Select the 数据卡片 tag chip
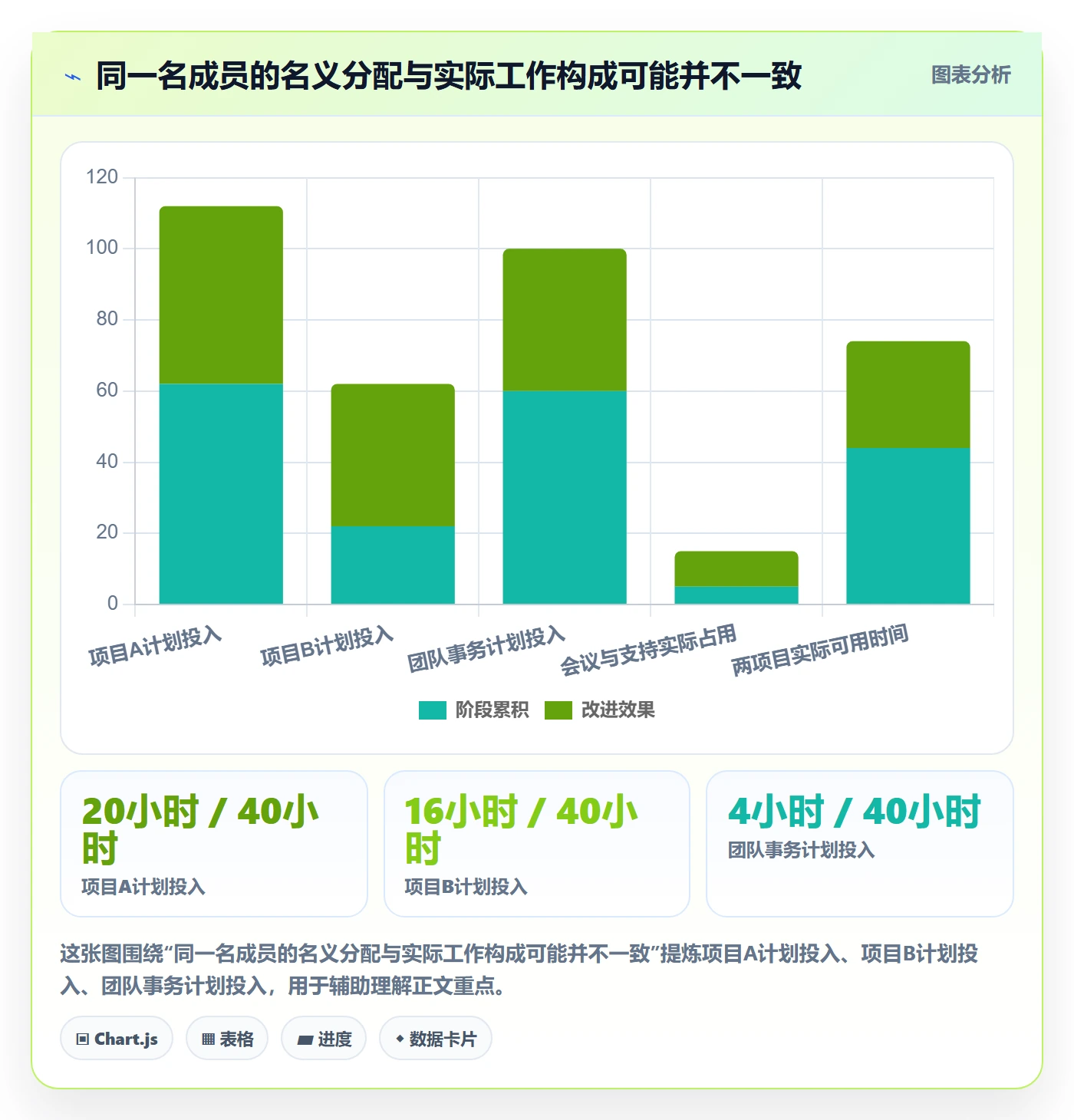This screenshot has height=1120, width=1074. [x=436, y=1039]
